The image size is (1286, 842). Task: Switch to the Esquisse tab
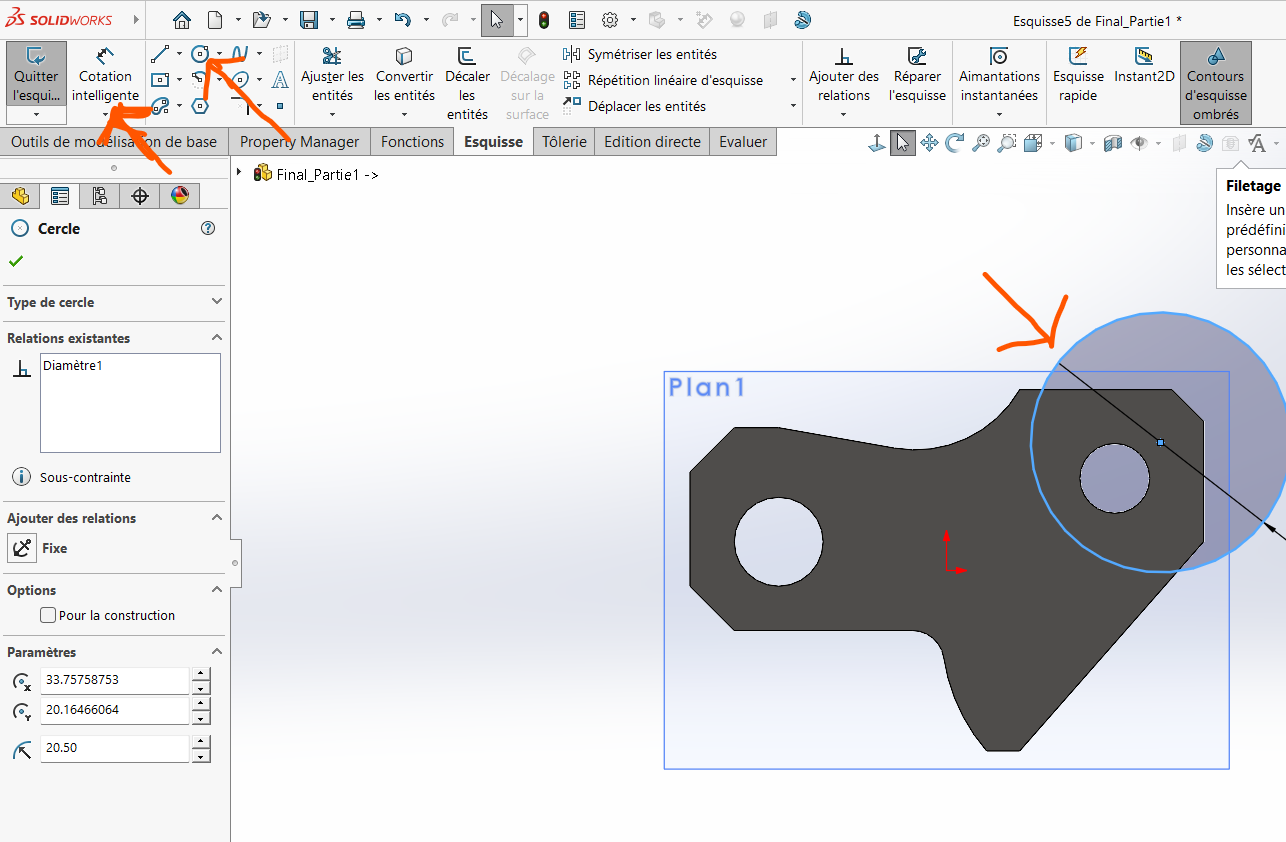[493, 142]
